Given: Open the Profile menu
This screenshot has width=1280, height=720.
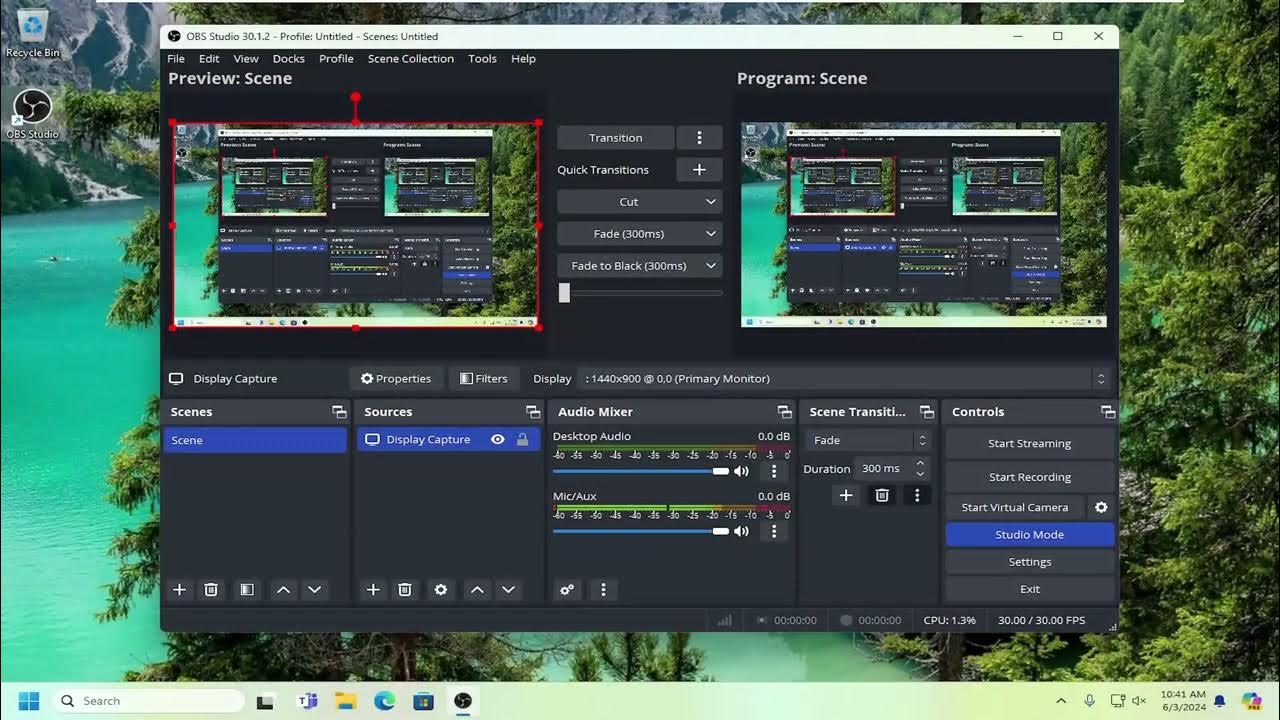Looking at the screenshot, I should [x=336, y=59].
